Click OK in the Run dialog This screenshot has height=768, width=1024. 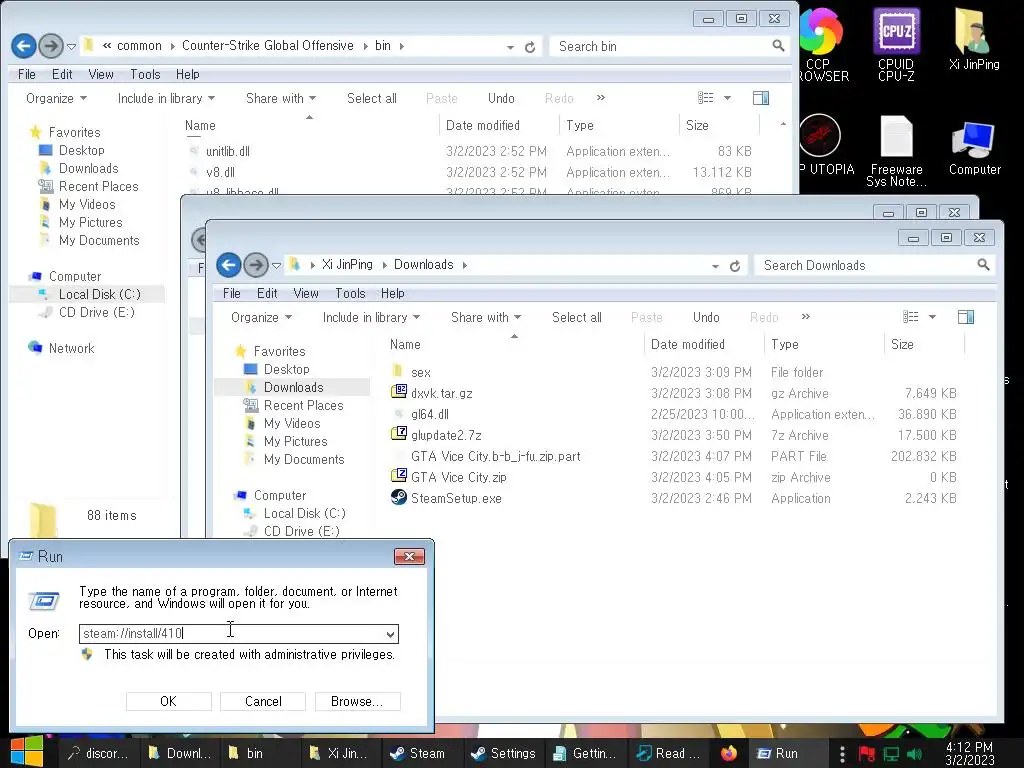(168, 701)
